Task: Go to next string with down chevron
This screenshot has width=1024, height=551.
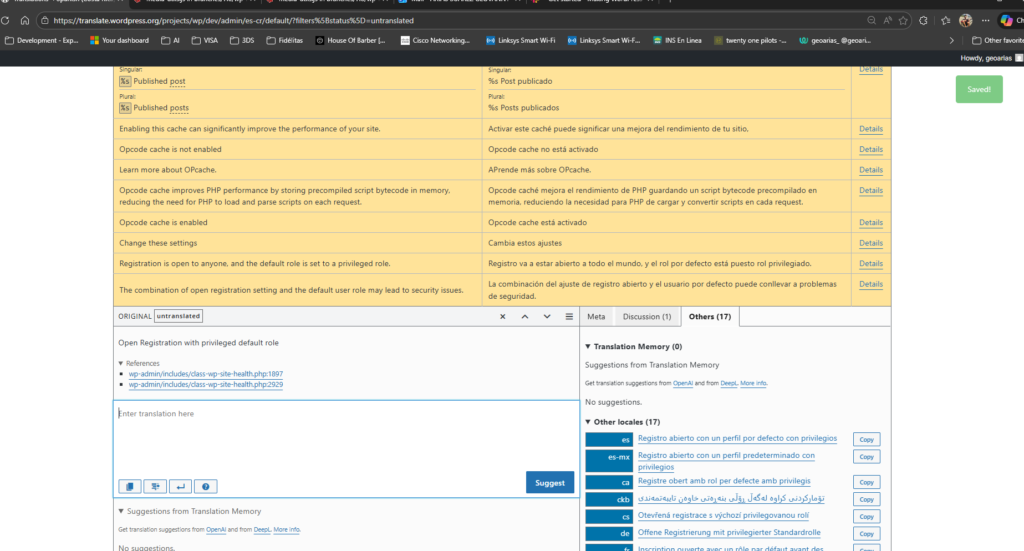Action: pos(547,316)
